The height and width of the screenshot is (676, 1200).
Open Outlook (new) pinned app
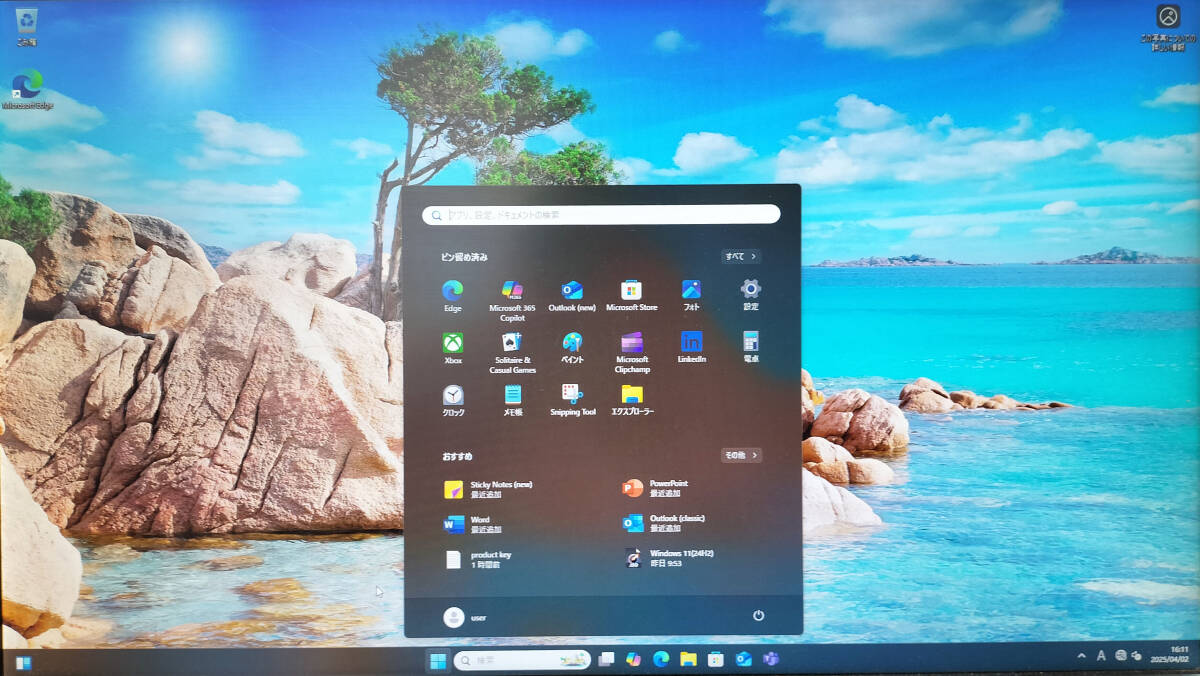point(572,295)
